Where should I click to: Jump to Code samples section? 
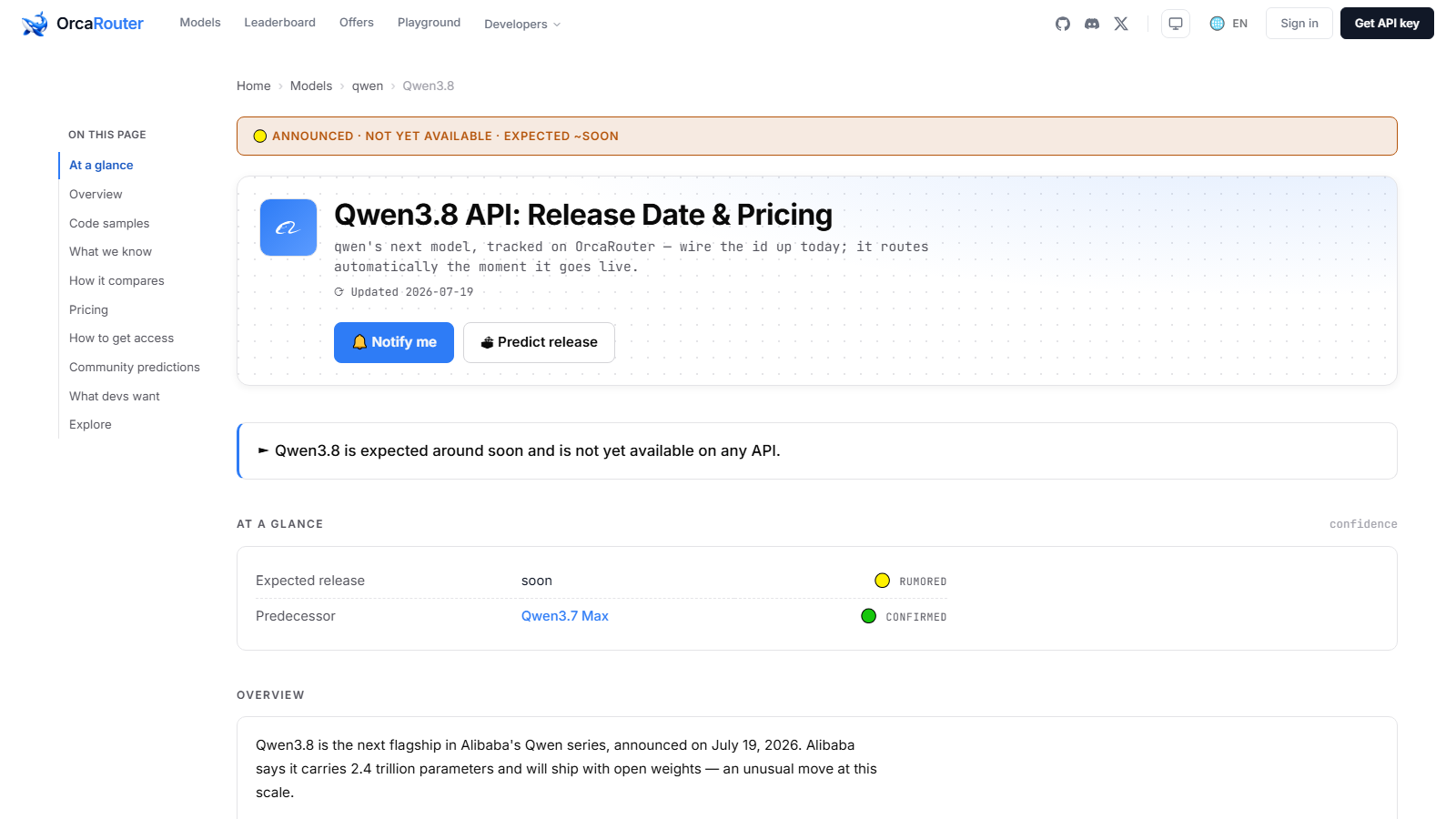pyautogui.click(x=109, y=223)
